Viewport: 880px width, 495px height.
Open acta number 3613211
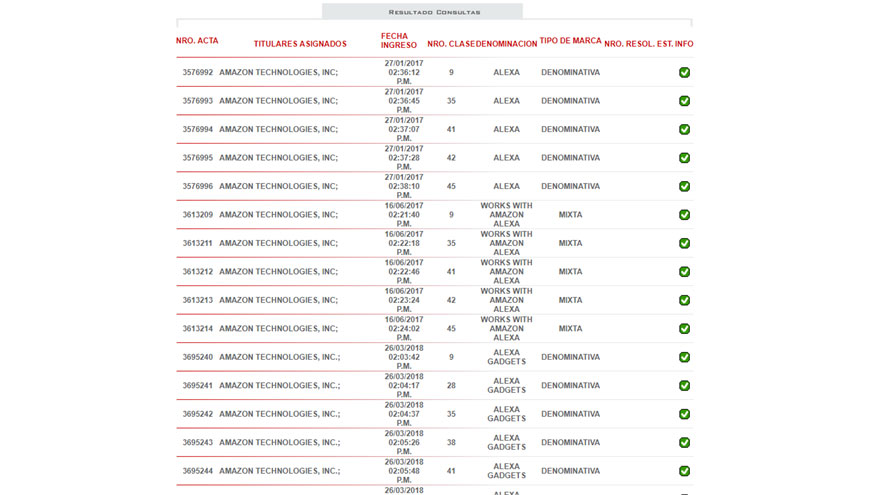(x=197, y=243)
